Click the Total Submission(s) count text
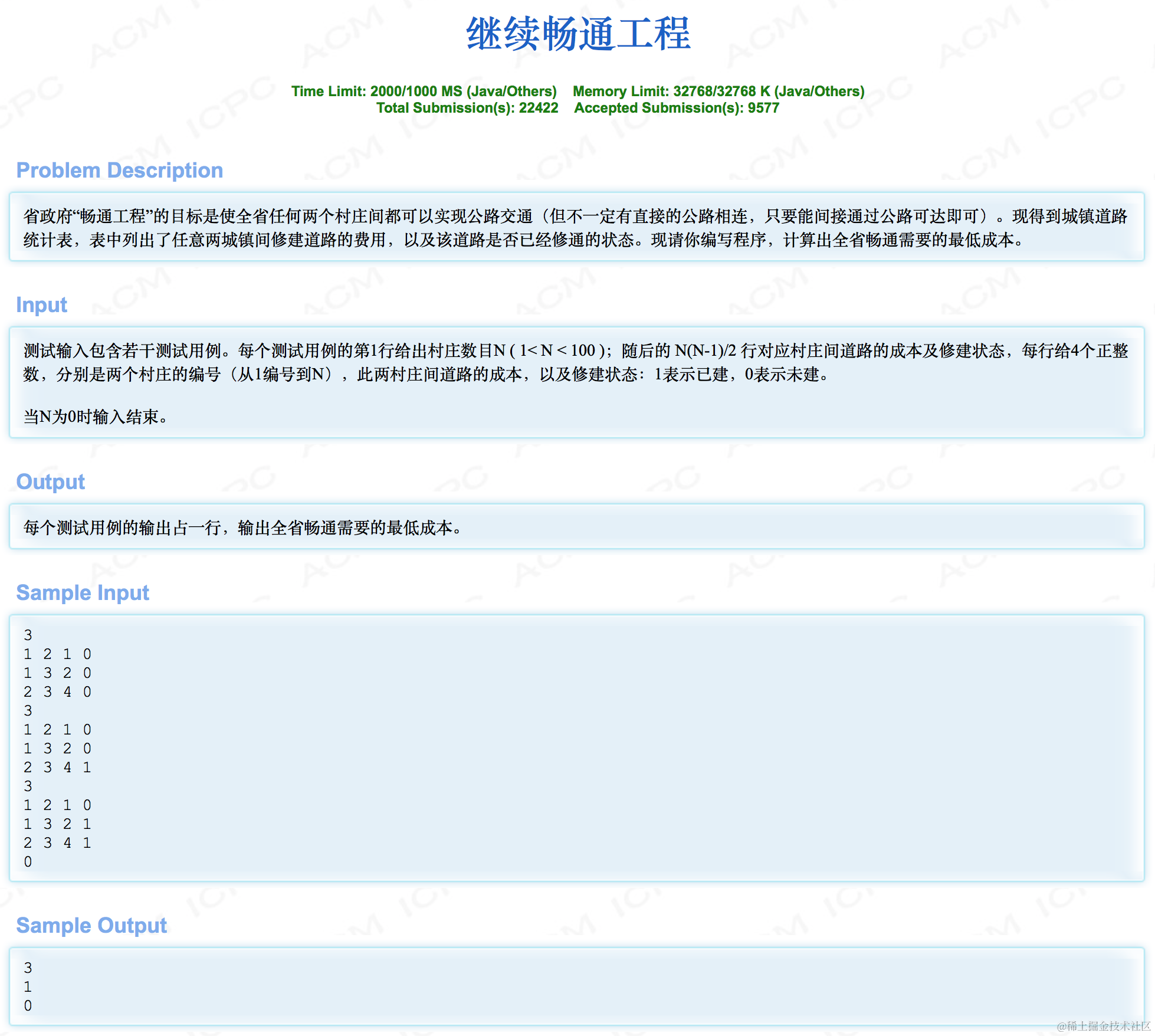Screen dimensions: 1155x1036 coord(467,108)
